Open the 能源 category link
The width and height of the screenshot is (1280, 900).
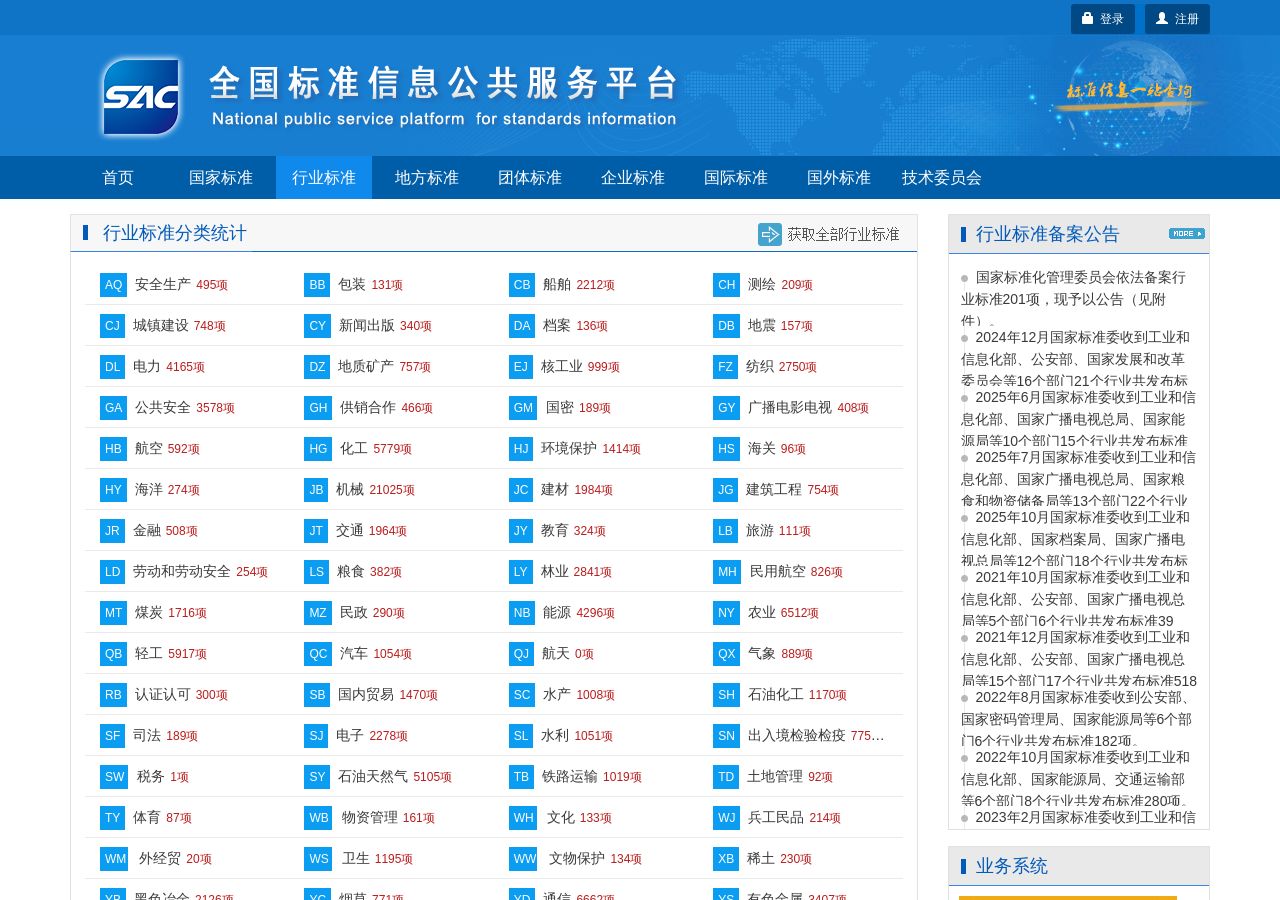coord(557,613)
